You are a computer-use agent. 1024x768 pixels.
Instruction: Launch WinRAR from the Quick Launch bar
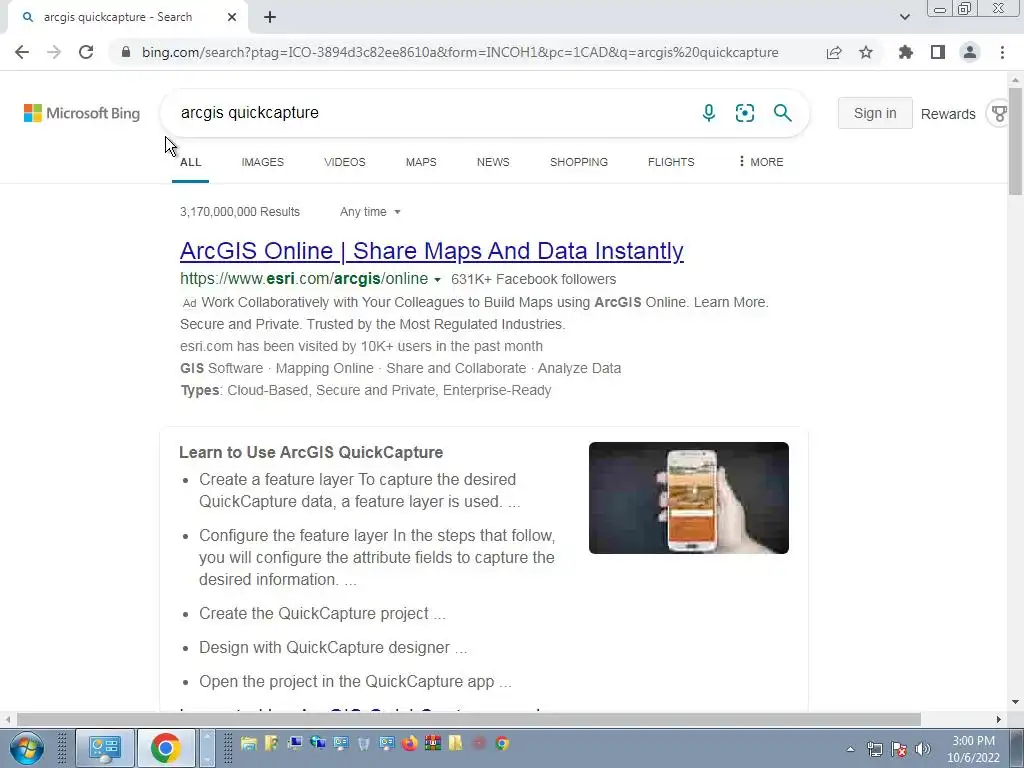point(432,743)
